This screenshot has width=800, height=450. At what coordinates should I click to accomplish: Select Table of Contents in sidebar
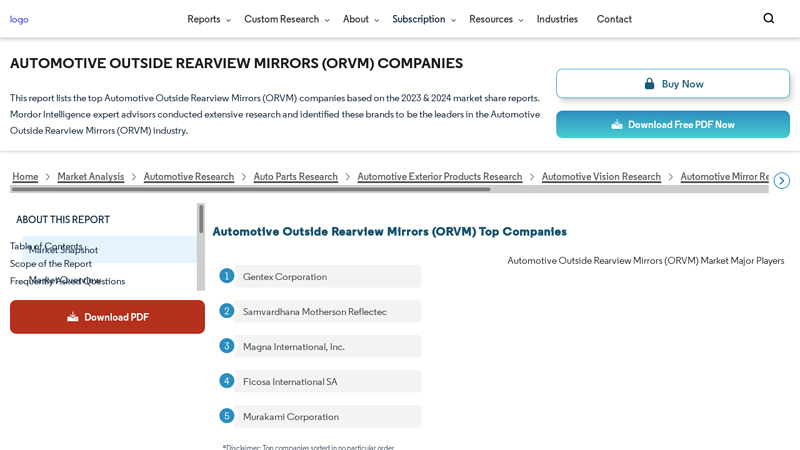coord(46,246)
